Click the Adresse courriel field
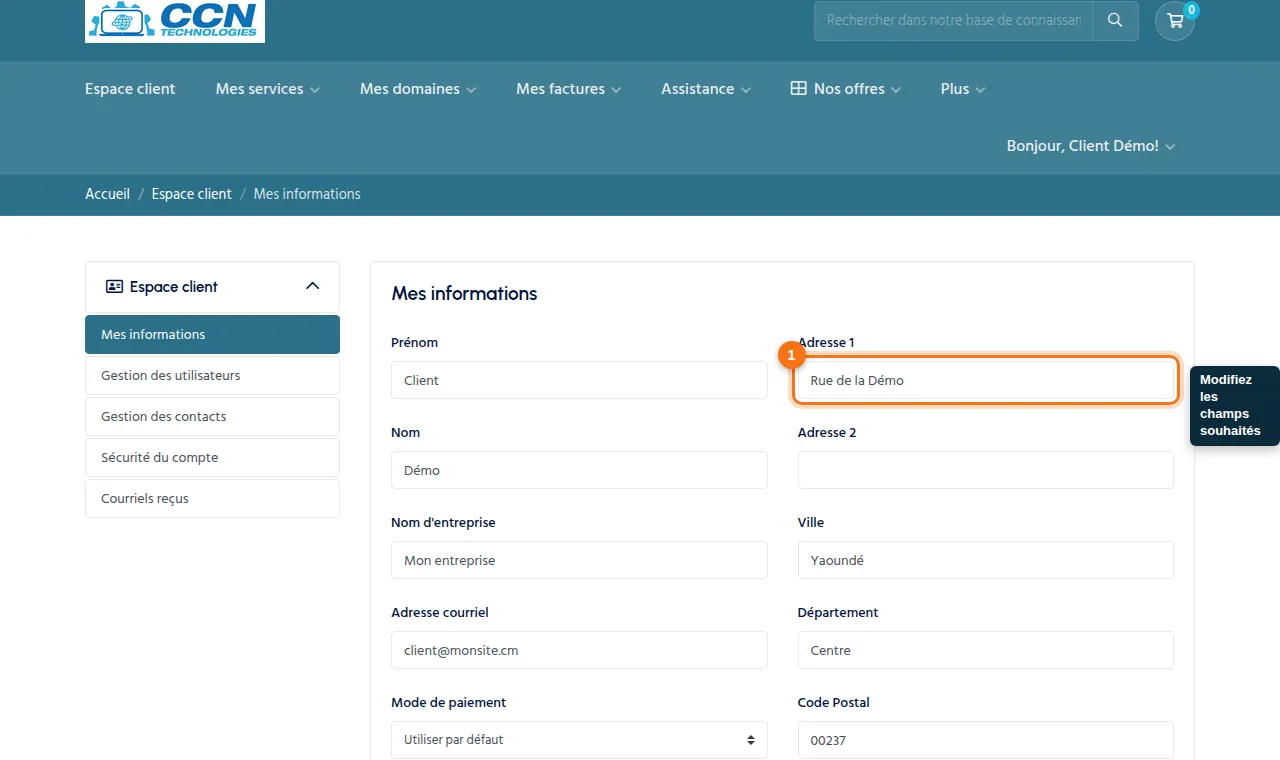This screenshot has height=760, width=1280. coord(579,650)
